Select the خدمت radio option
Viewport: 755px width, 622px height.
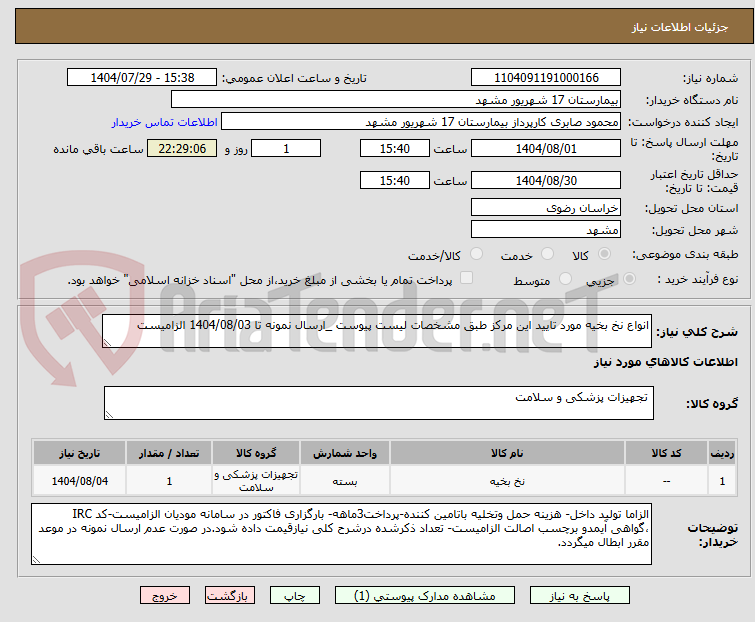click(547, 254)
